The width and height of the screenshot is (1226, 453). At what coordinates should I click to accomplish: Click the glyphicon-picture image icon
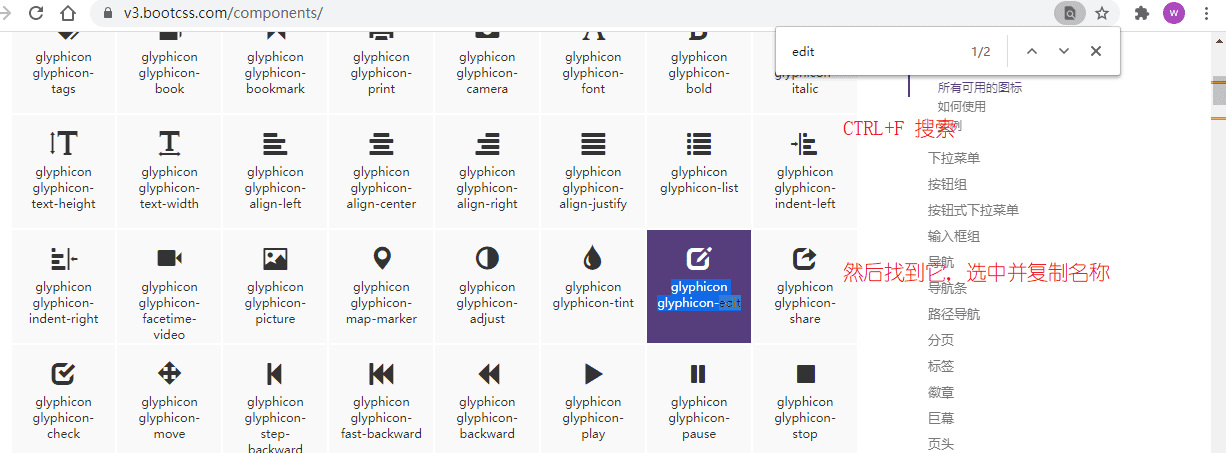(x=275, y=259)
